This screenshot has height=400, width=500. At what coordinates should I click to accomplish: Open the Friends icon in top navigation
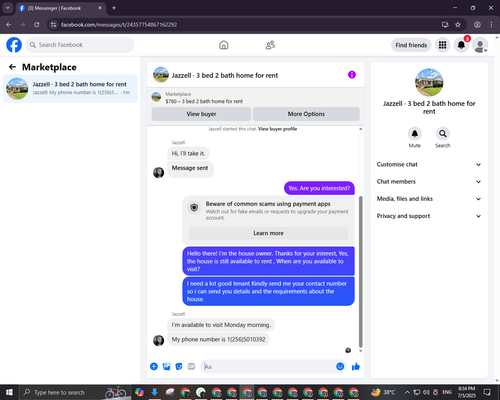[270, 45]
